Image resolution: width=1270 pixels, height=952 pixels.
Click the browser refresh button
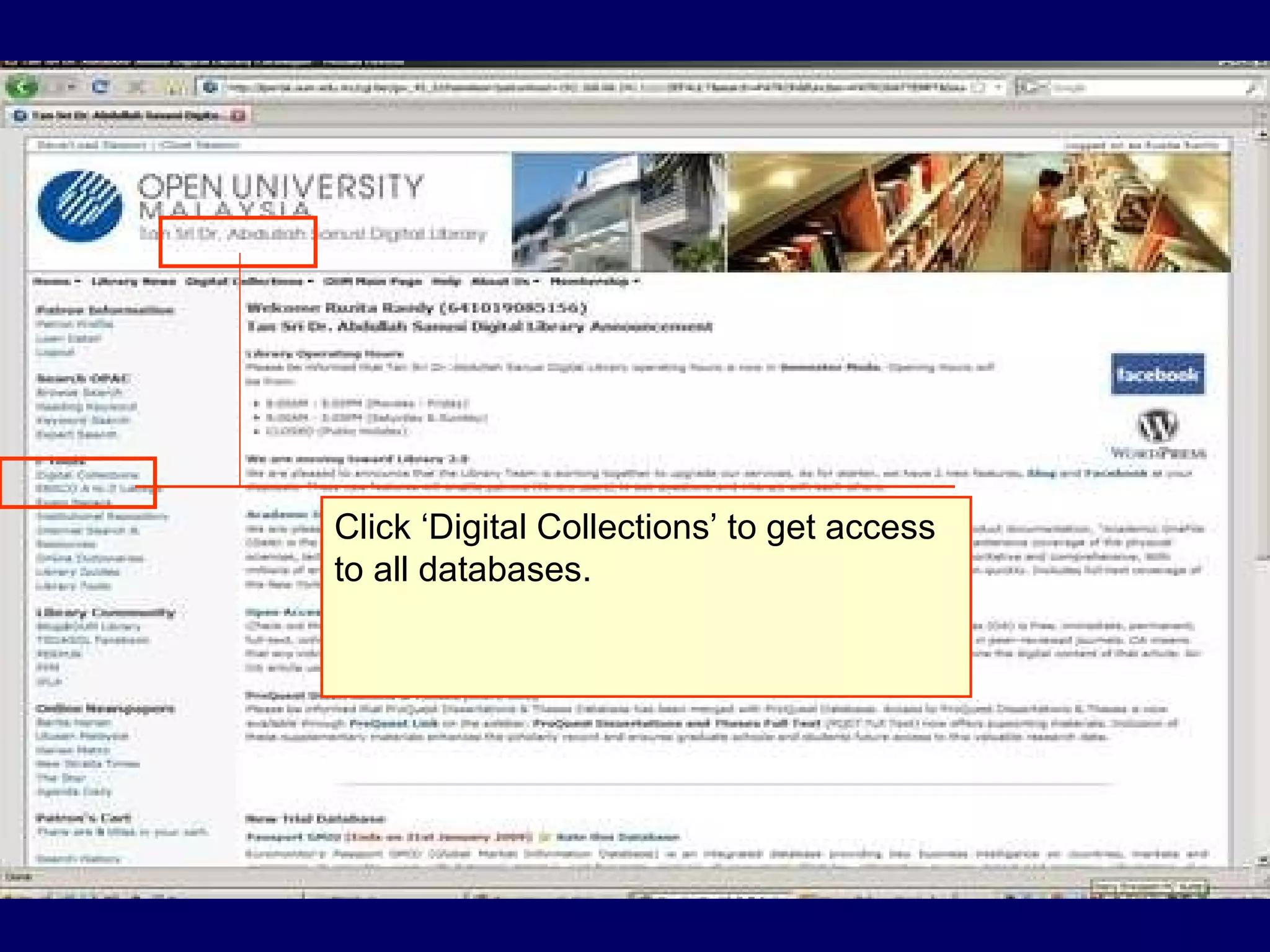(100, 87)
